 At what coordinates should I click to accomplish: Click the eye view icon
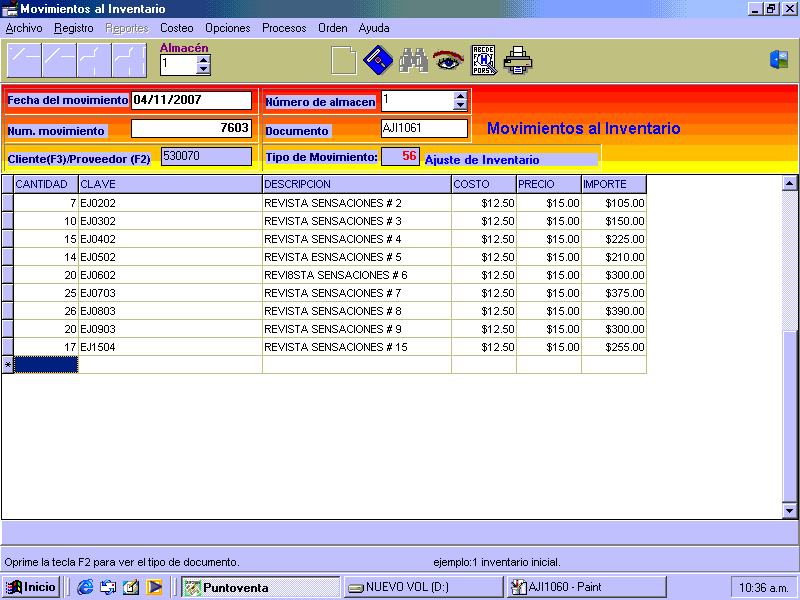447,61
